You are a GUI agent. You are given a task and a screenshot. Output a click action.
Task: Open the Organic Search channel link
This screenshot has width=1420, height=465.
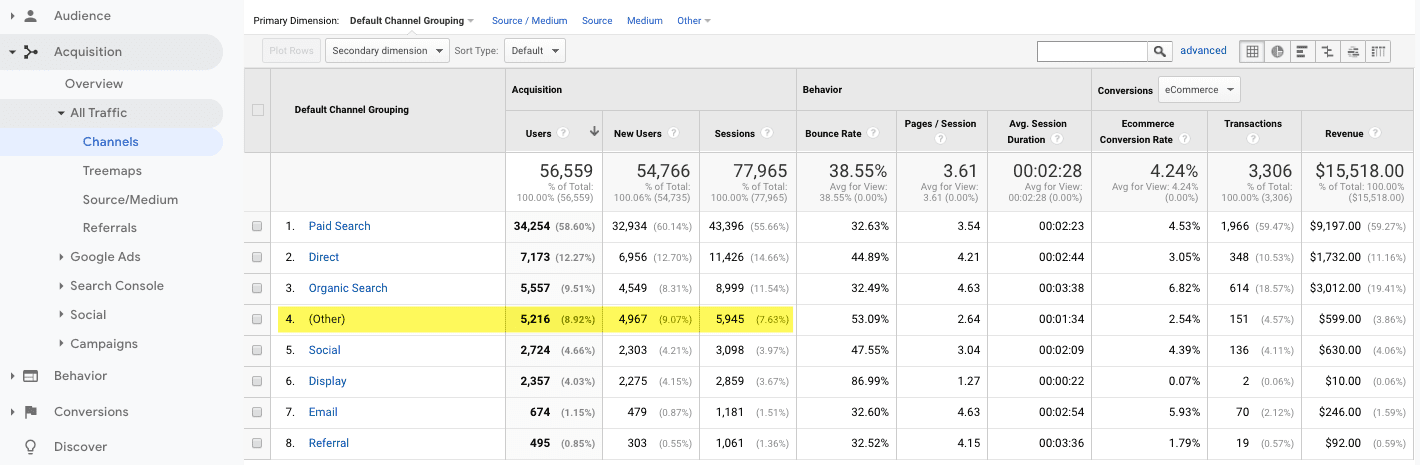click(348, 288)
